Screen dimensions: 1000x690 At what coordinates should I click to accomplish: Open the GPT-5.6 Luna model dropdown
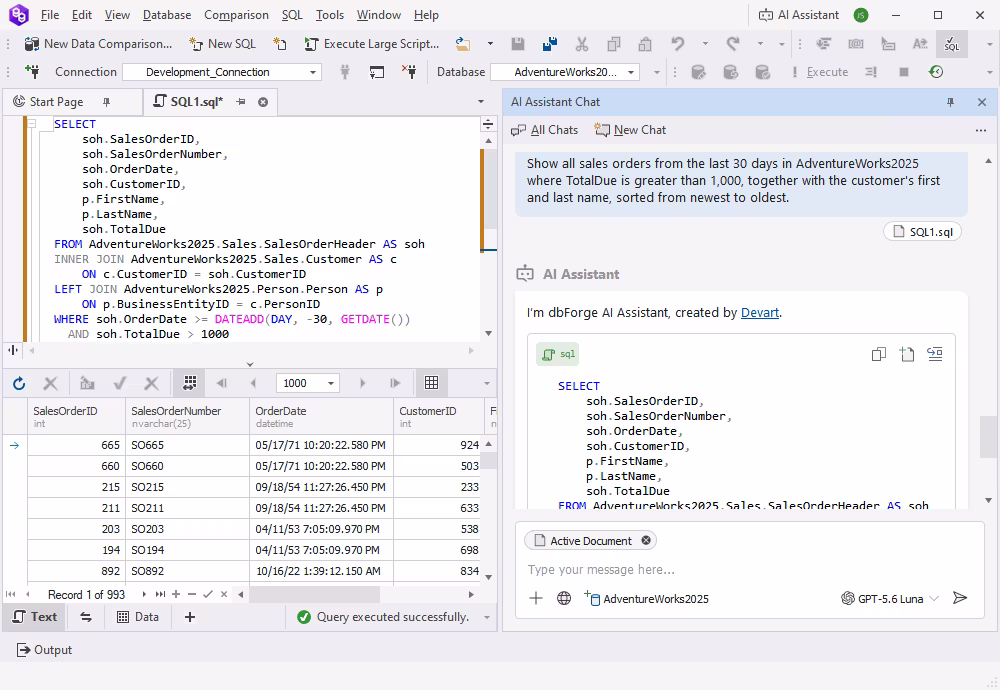pos(890,598)
